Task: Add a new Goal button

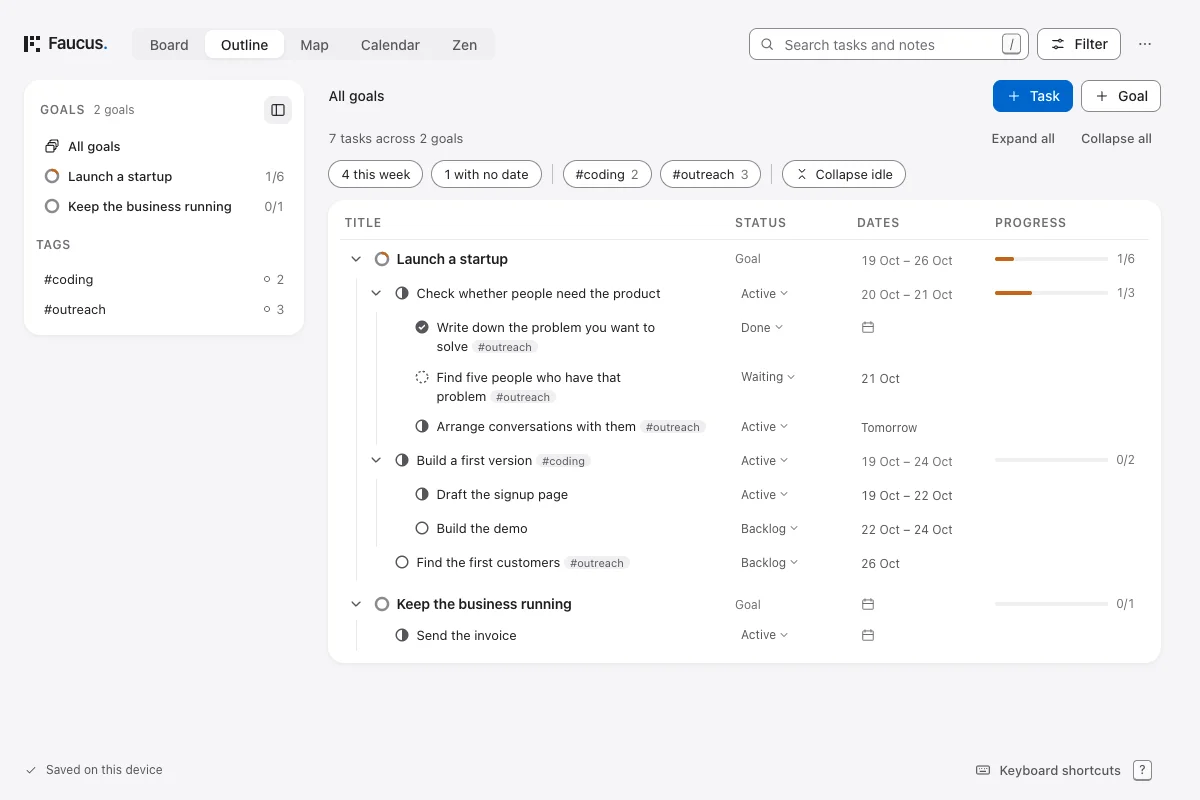Action: coord(1121,96)
